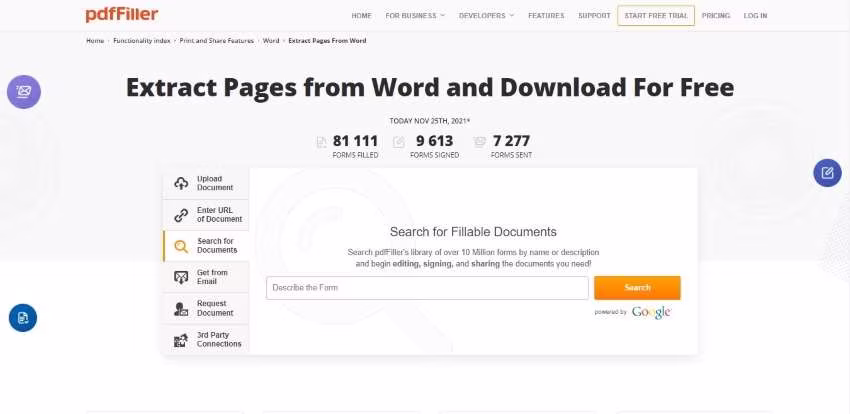The height and width of the screenshot is (414, 850).
Task: Select the Search for Documents tab label
Action: pyautogui.click(x=217, y=245)
